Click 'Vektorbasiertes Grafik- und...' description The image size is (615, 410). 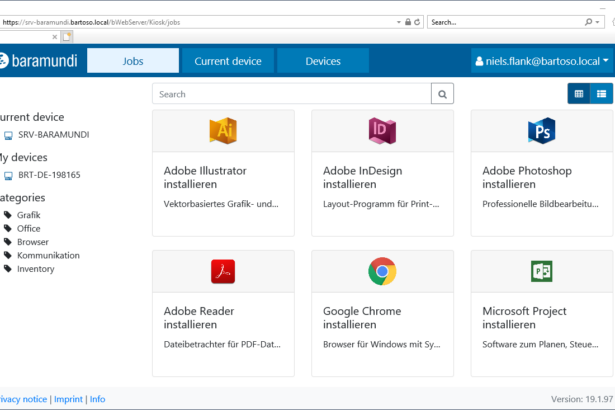[221, 204]
